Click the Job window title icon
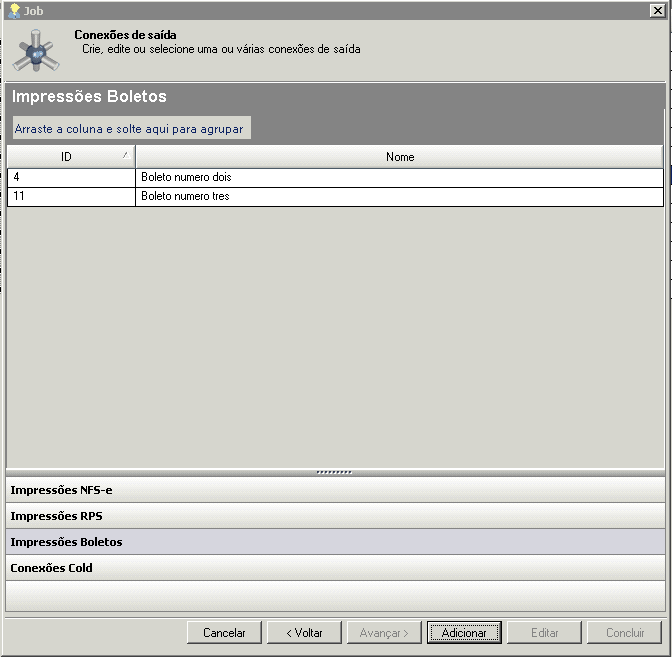The width and height of the screenshot is (672, 657). click(x=14, y=11)
